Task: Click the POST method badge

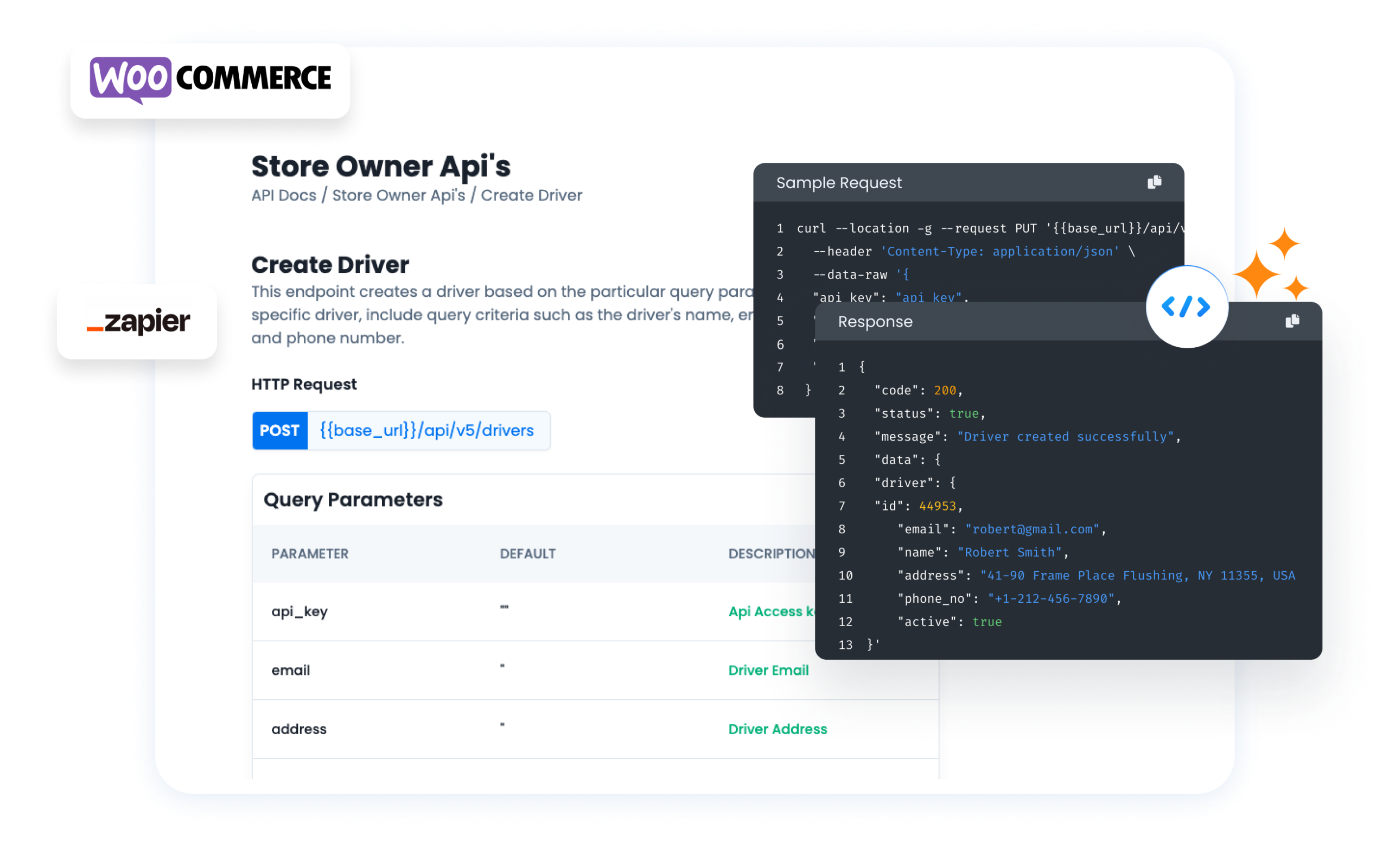Action: pyautogui.click(x=279, y=431)
